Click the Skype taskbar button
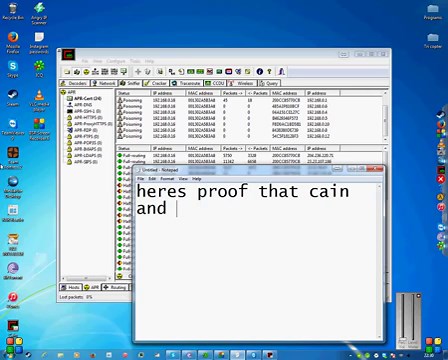Image resolution: width=448 pixels, height=360 pixels. [x=173, y=355]
